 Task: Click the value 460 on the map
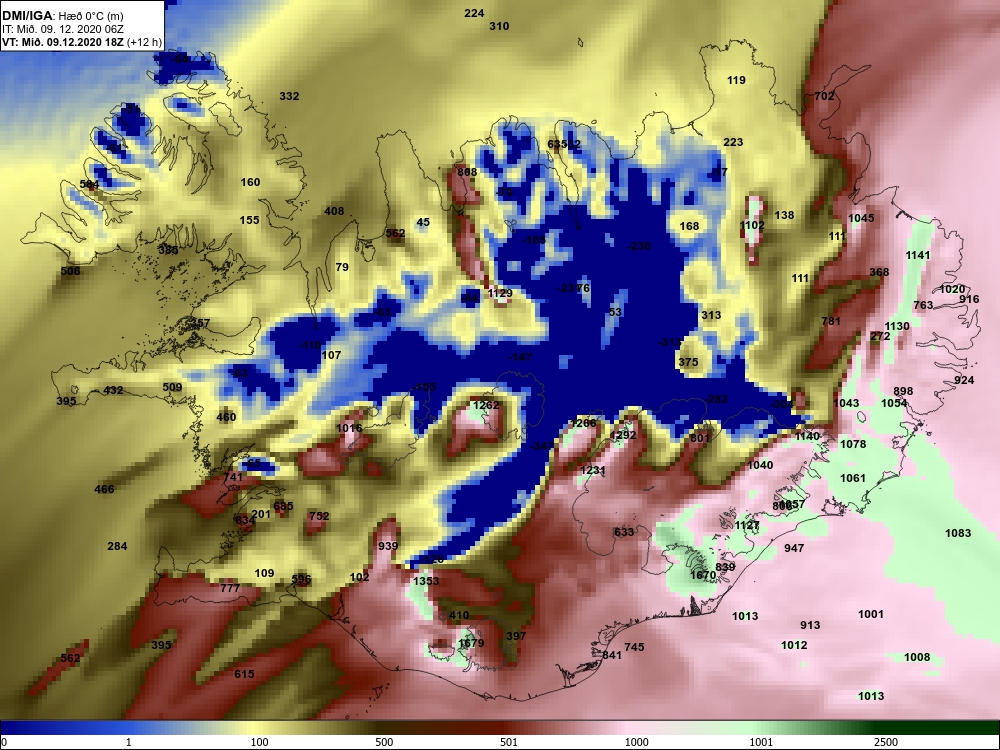[226, 418]
